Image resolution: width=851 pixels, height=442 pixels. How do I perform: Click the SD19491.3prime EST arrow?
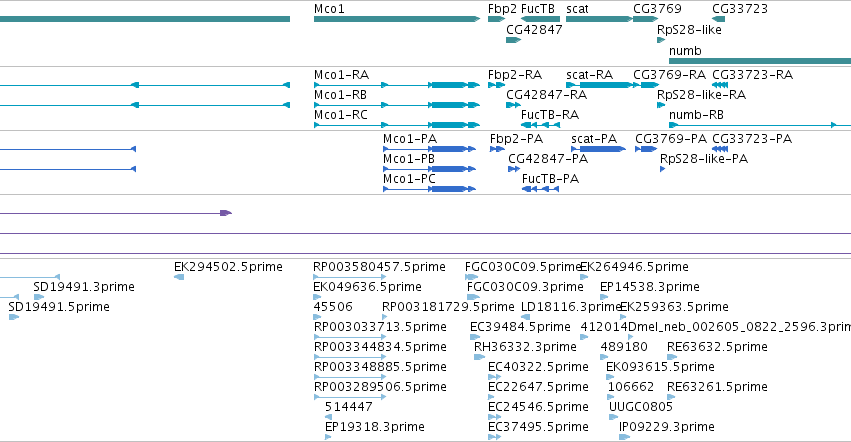[x=39, y=297]
